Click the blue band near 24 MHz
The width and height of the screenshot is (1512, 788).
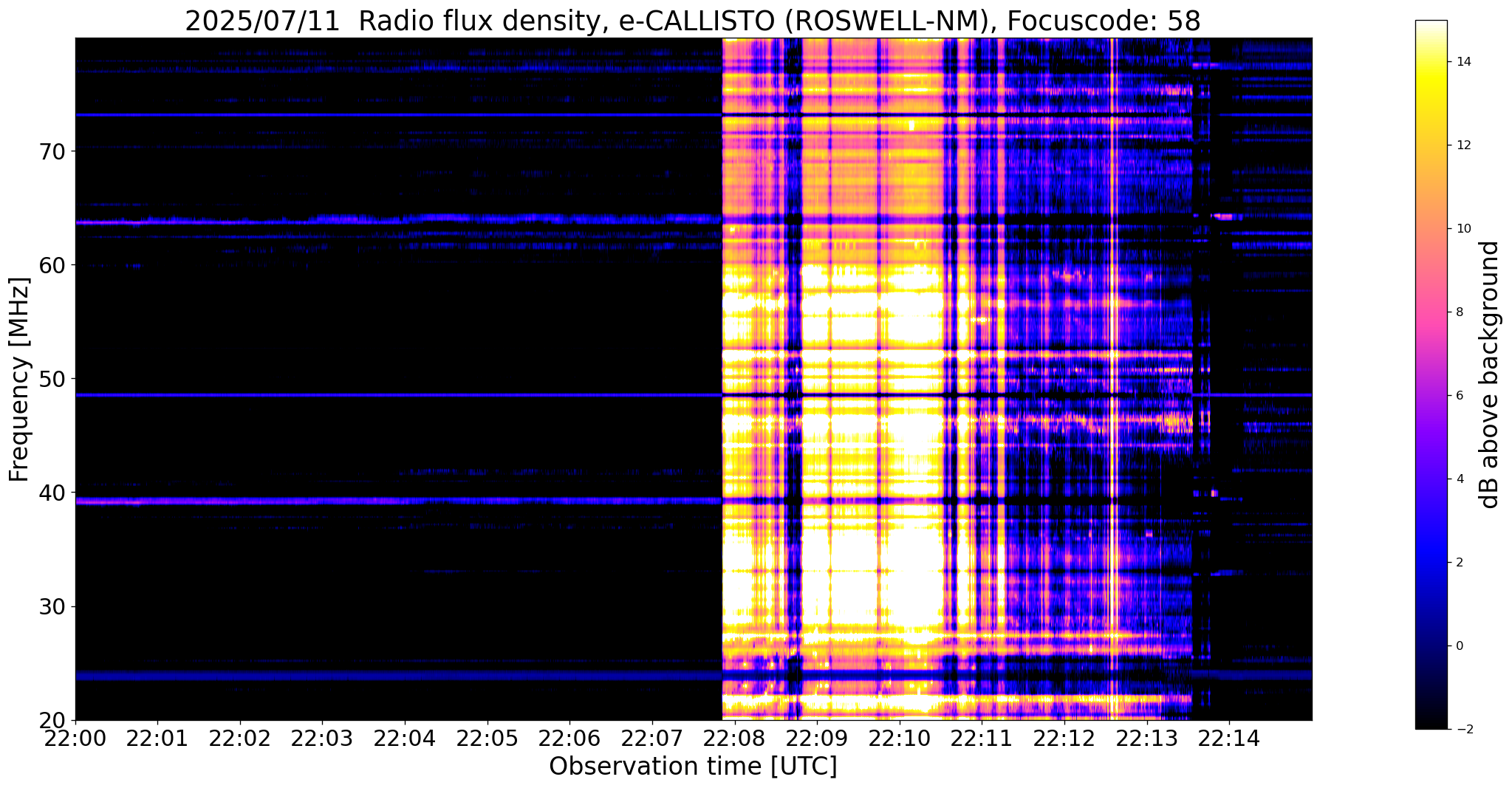[x=399, y=675]
